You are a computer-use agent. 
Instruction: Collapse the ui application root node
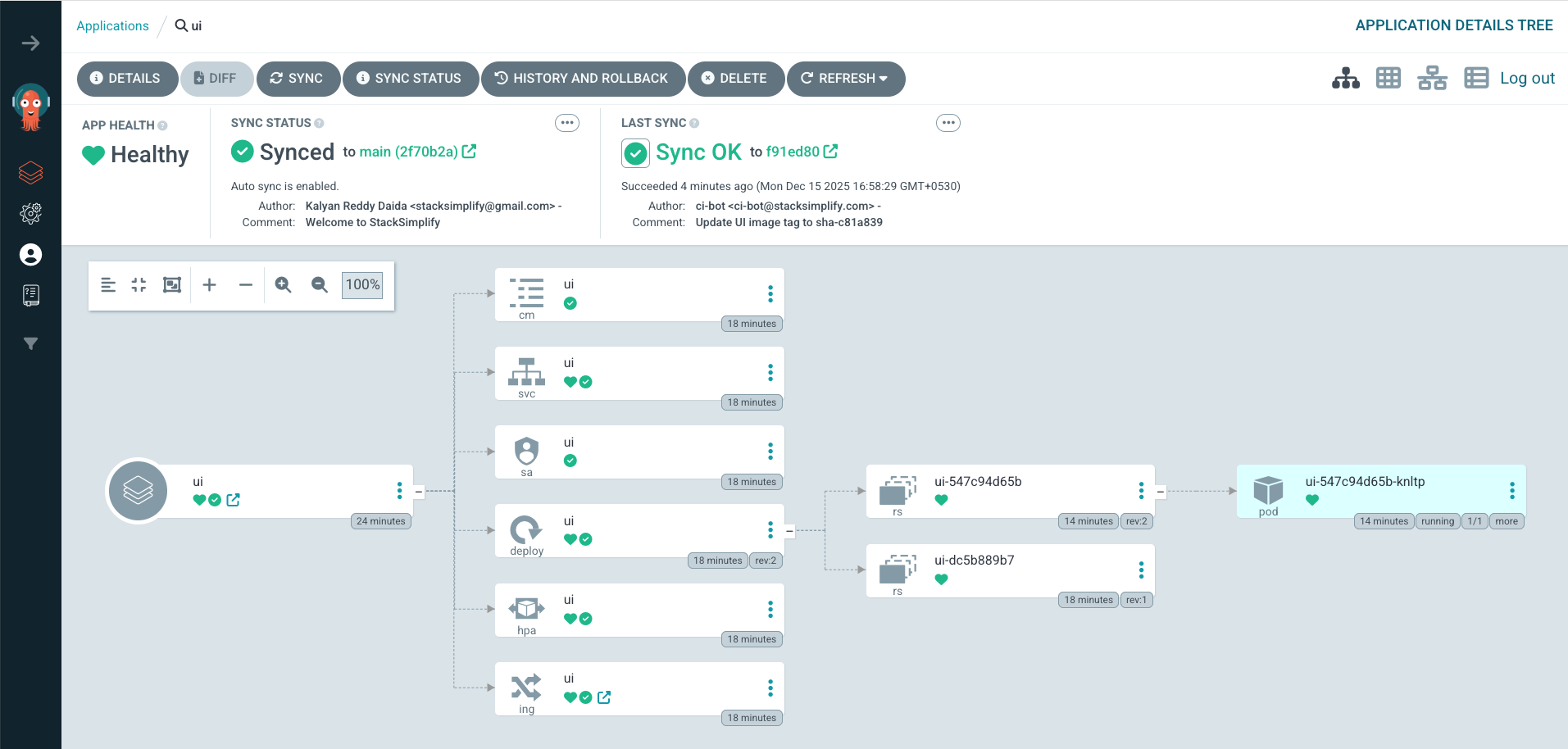tap(419, 492)
